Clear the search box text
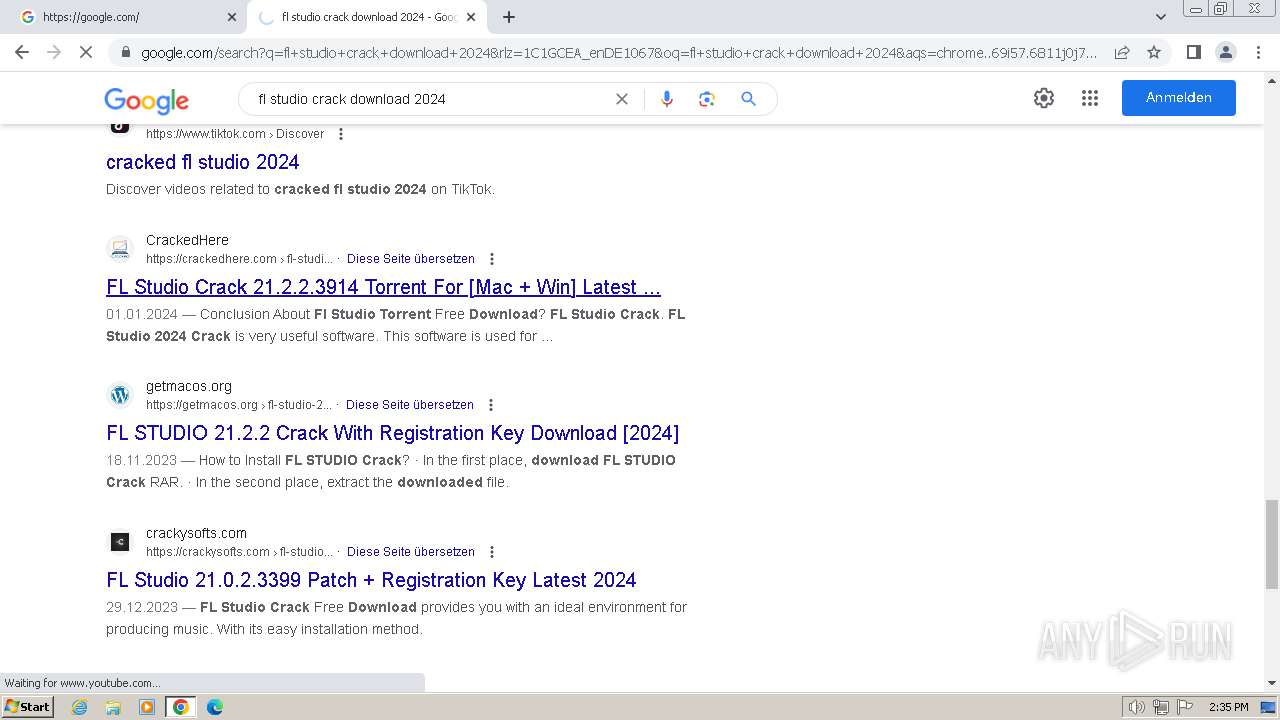 622,99
